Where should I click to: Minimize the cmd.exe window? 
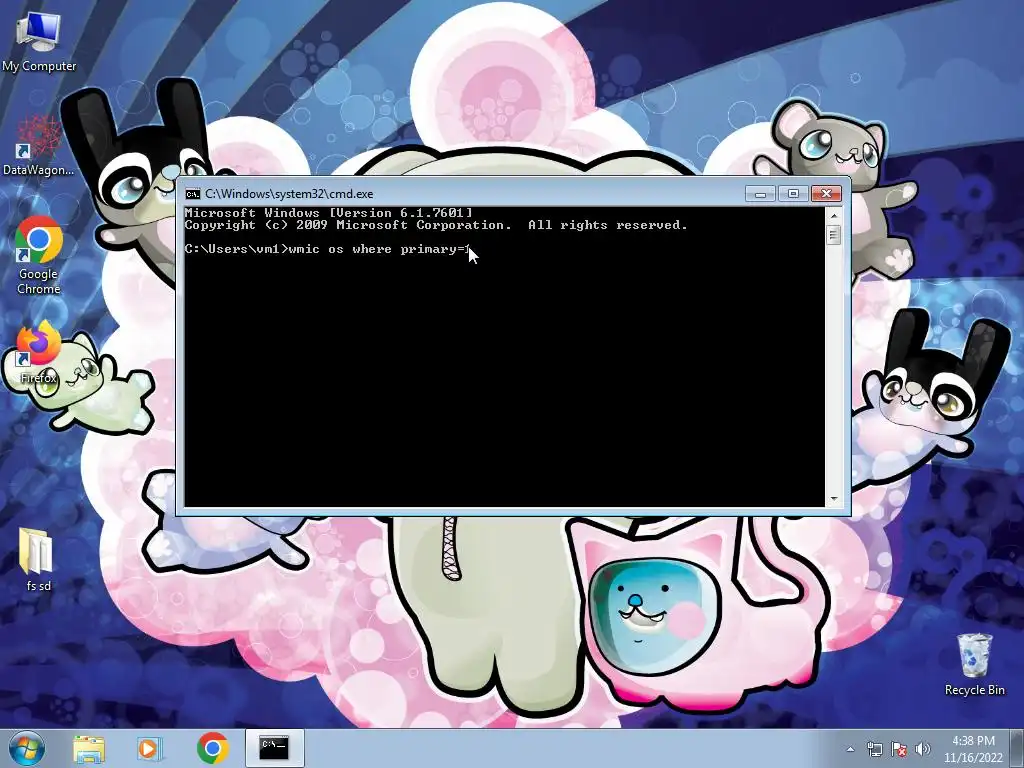[x=760, y=193]
